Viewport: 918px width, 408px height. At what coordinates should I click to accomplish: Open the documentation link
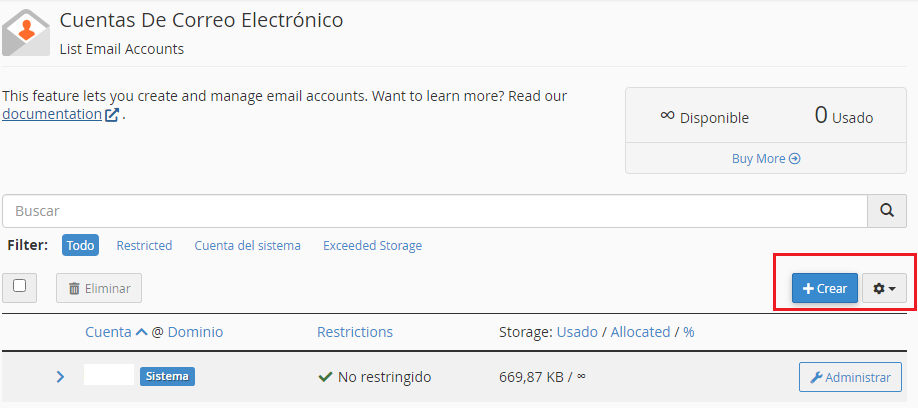[x=52, y=114]
